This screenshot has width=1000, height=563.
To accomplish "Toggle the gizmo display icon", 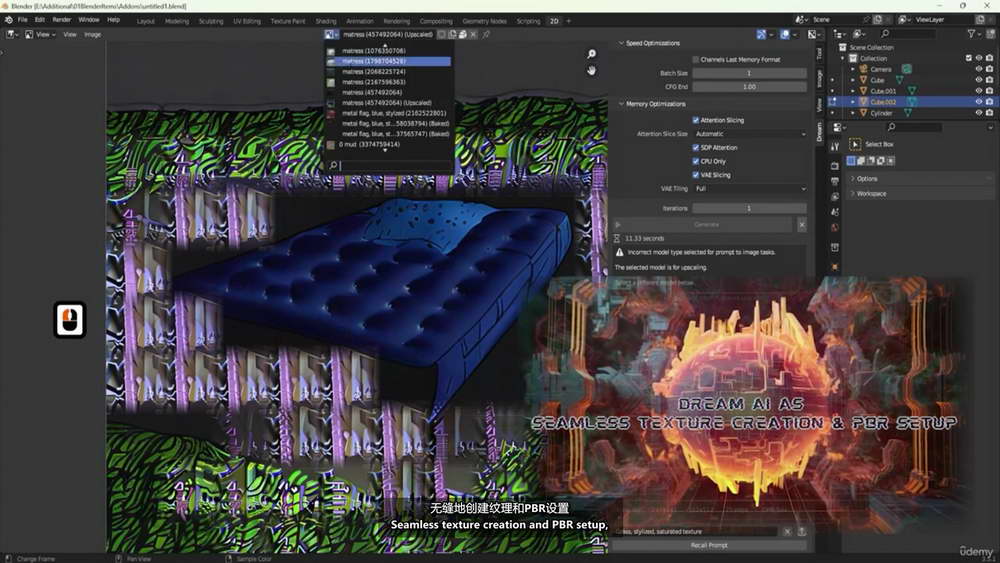I will 761,34.
